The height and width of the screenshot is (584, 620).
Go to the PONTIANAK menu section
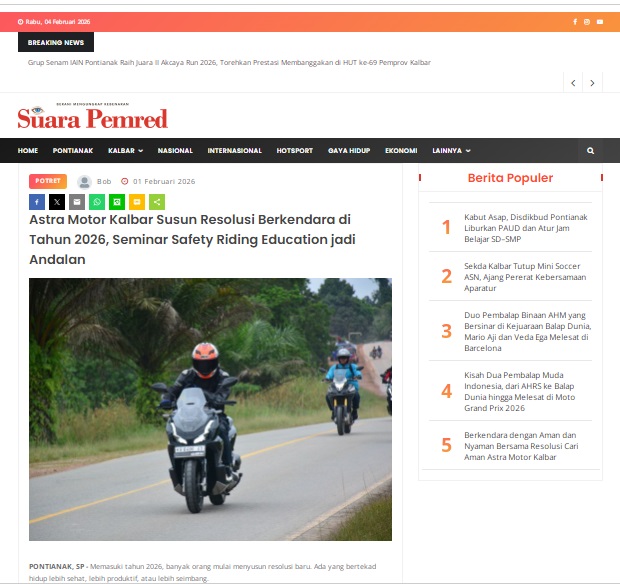(73, 151)
